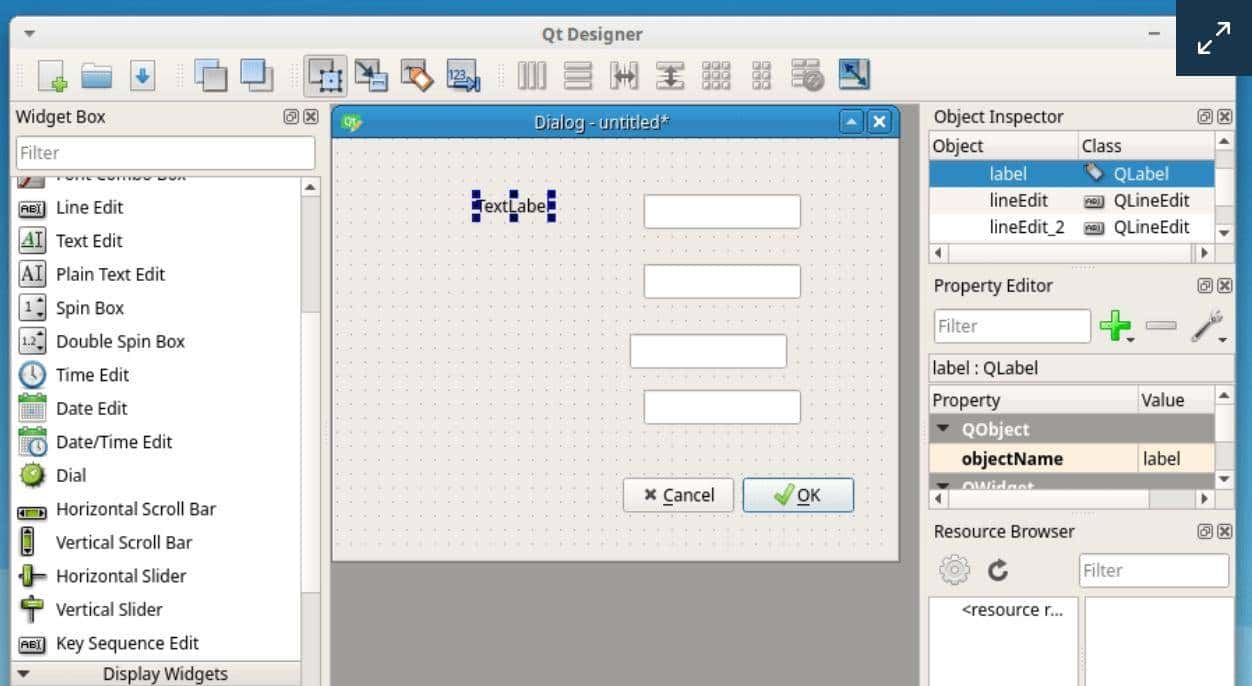Float the Object Inspector panel
1252x686 pixels.
(1205, 117)
